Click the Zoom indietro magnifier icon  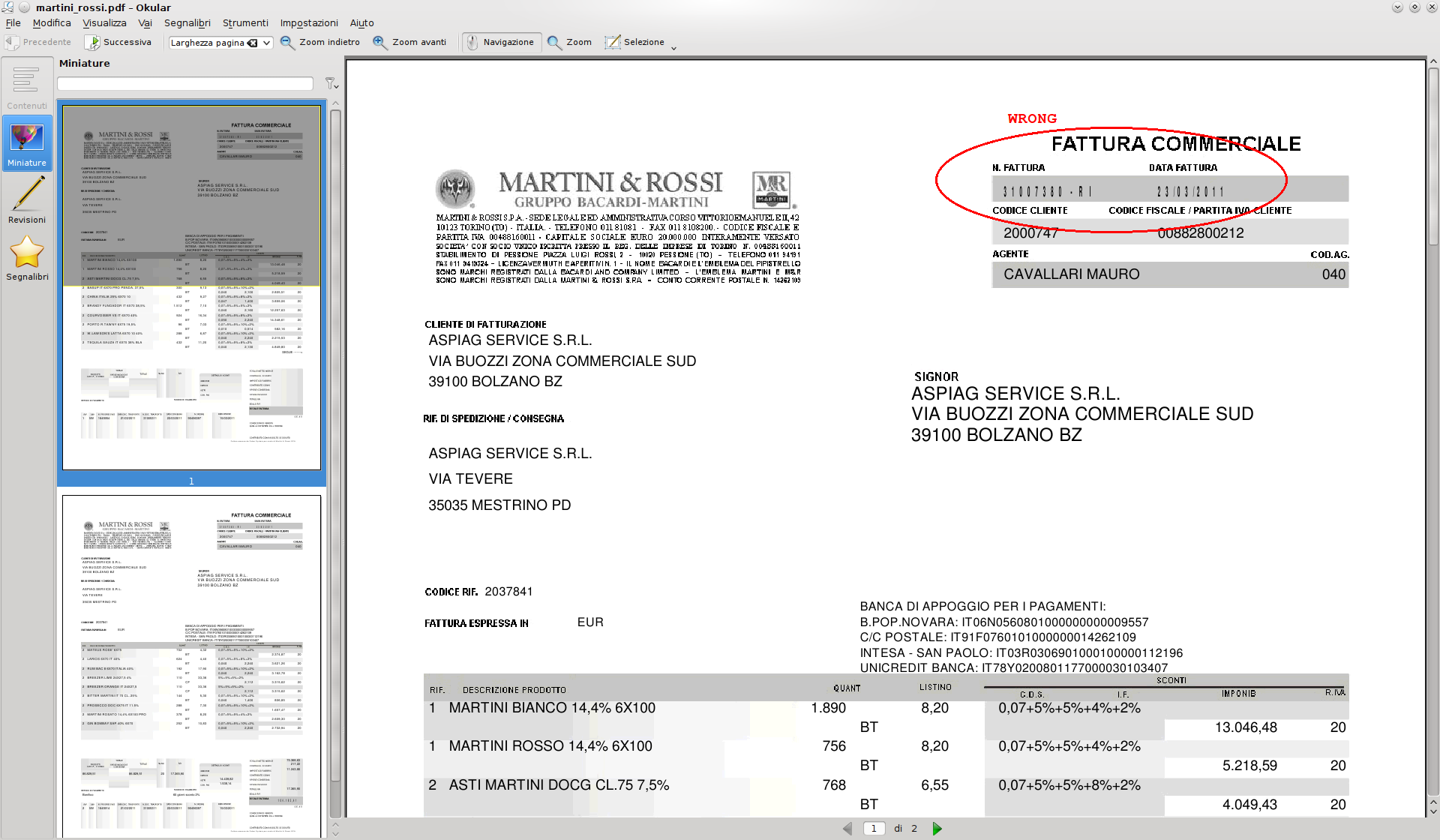point(287,43)
